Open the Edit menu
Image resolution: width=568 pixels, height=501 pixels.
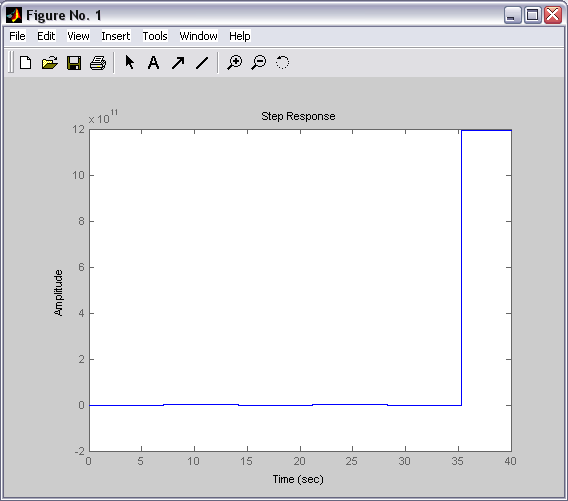pos(46,36)
